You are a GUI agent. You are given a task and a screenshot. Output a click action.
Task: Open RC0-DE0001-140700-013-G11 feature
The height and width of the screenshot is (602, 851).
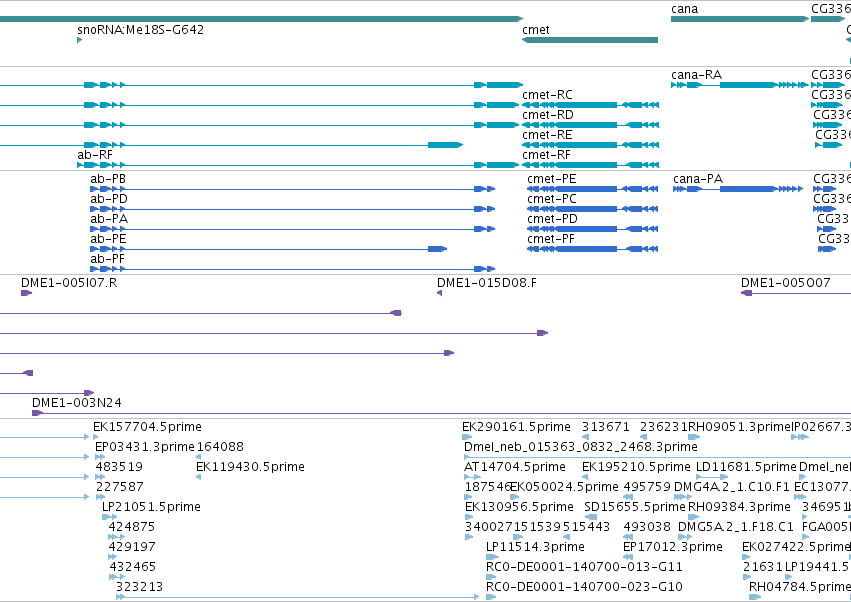pos(584,567)
